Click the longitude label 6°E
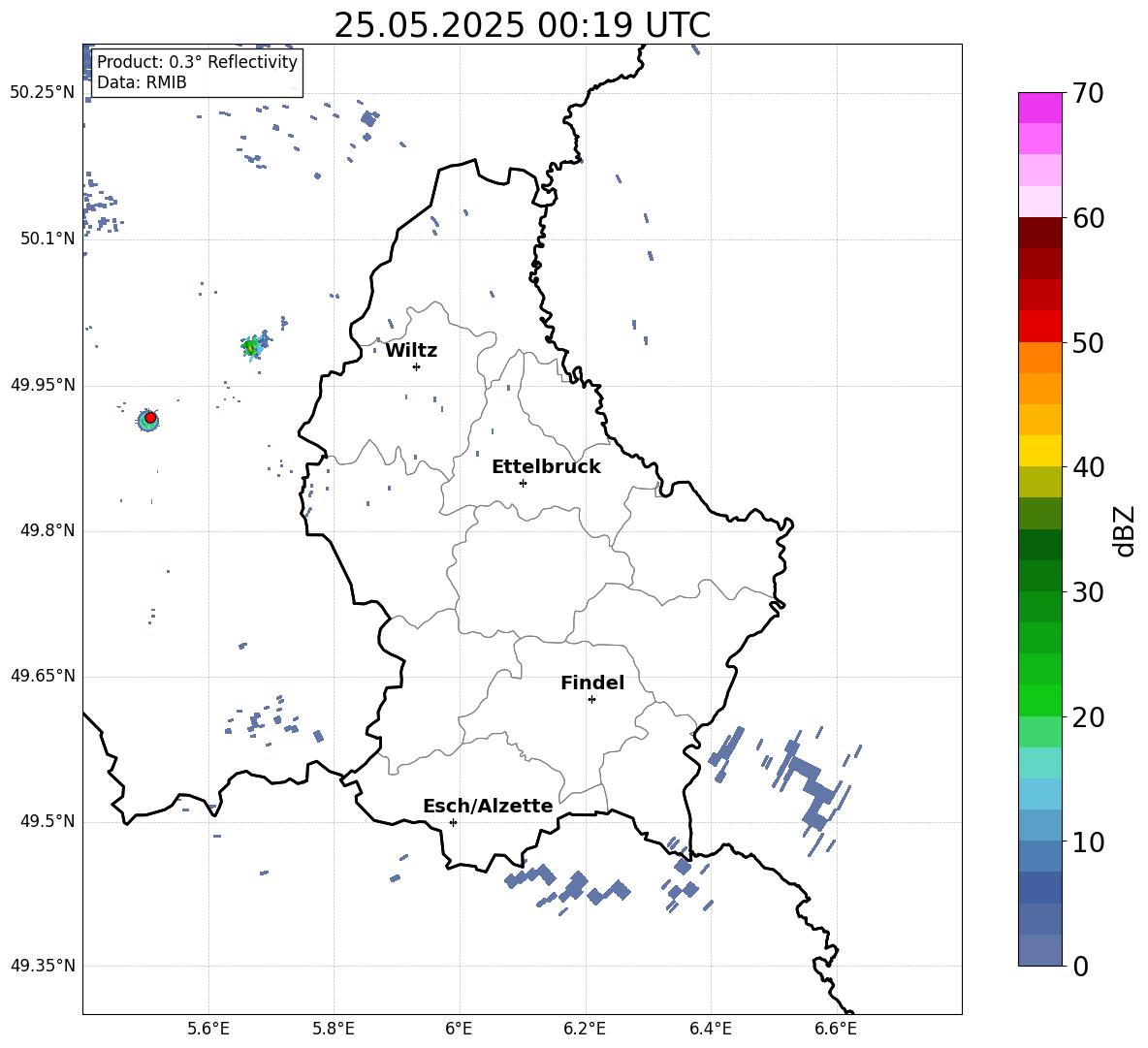The width and height of the screenshot is (1148, 1048). [x=459, y=1029]
